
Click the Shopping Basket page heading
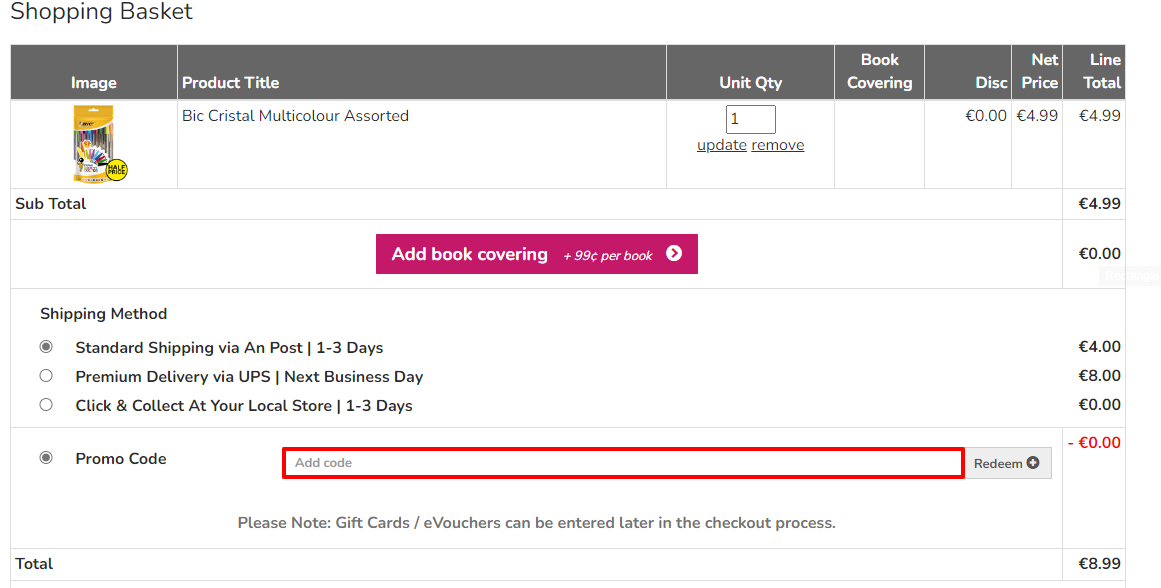click(x=101, y=13)
